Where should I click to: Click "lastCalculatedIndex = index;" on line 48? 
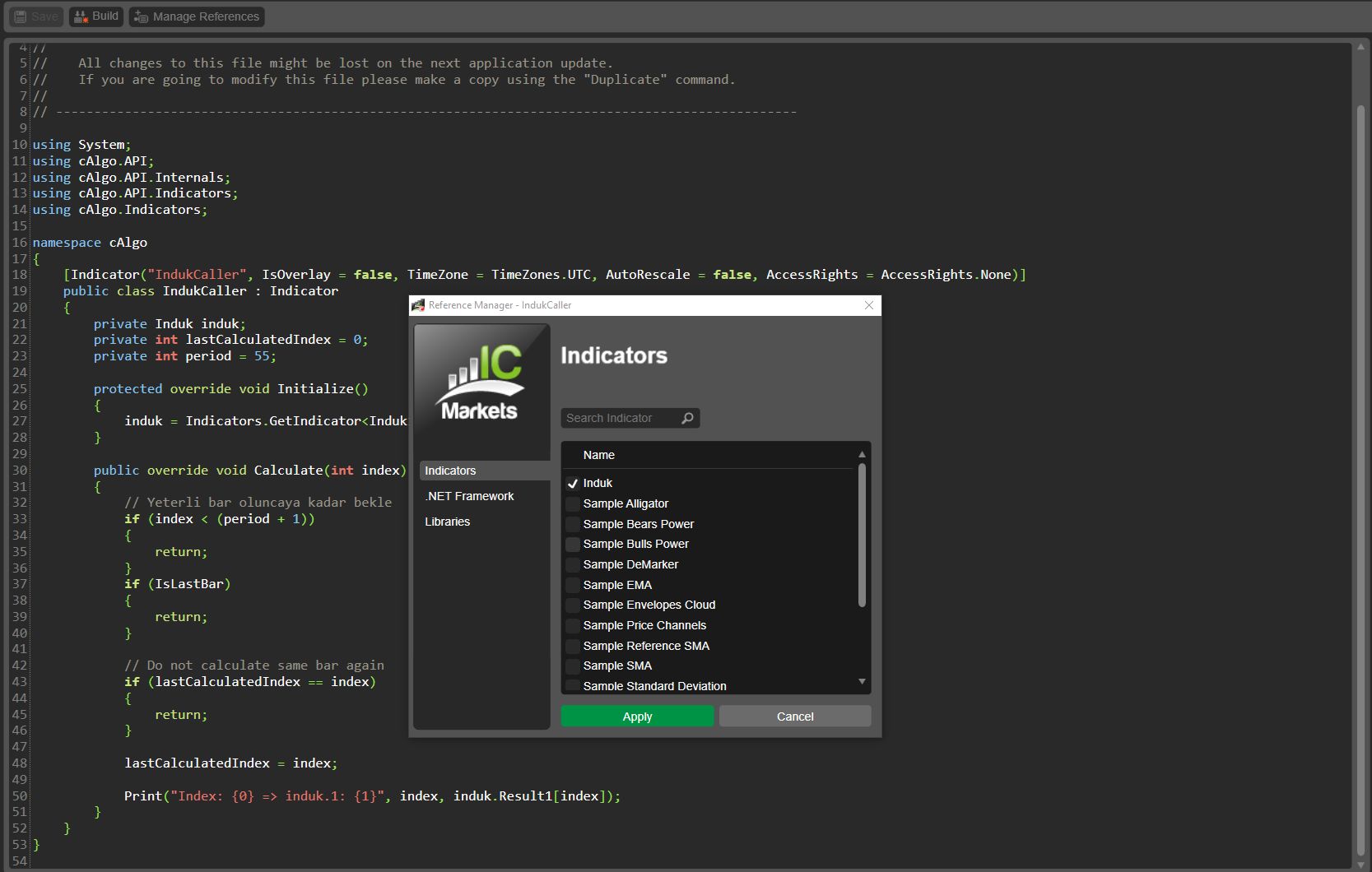point(231,763)
